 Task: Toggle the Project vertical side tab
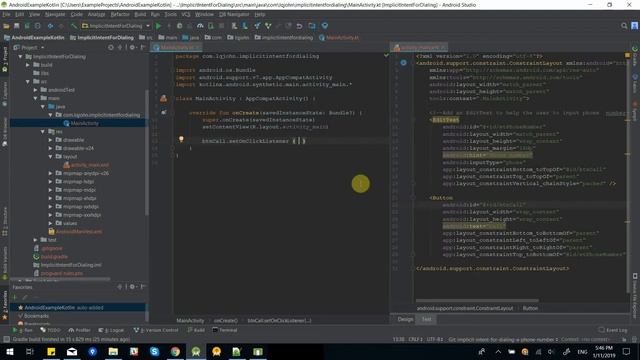tap(4, 59)
